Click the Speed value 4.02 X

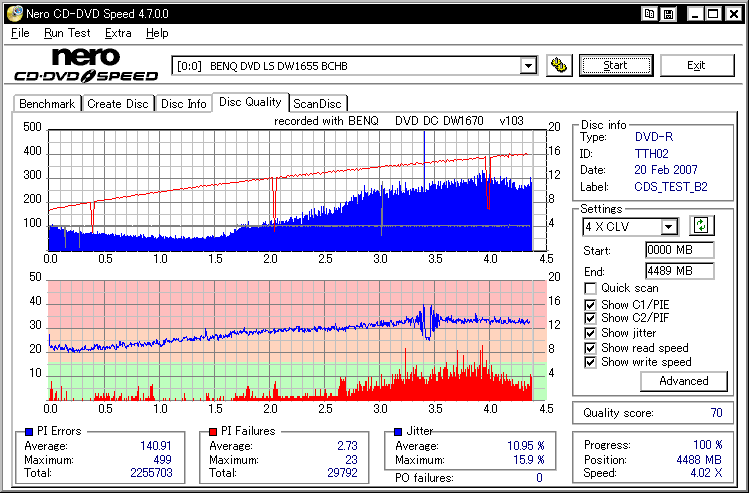705,473
